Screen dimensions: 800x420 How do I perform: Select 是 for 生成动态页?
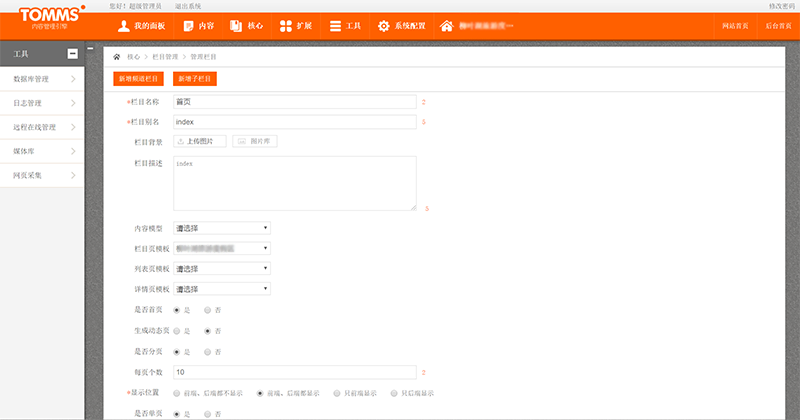[177, 331]
